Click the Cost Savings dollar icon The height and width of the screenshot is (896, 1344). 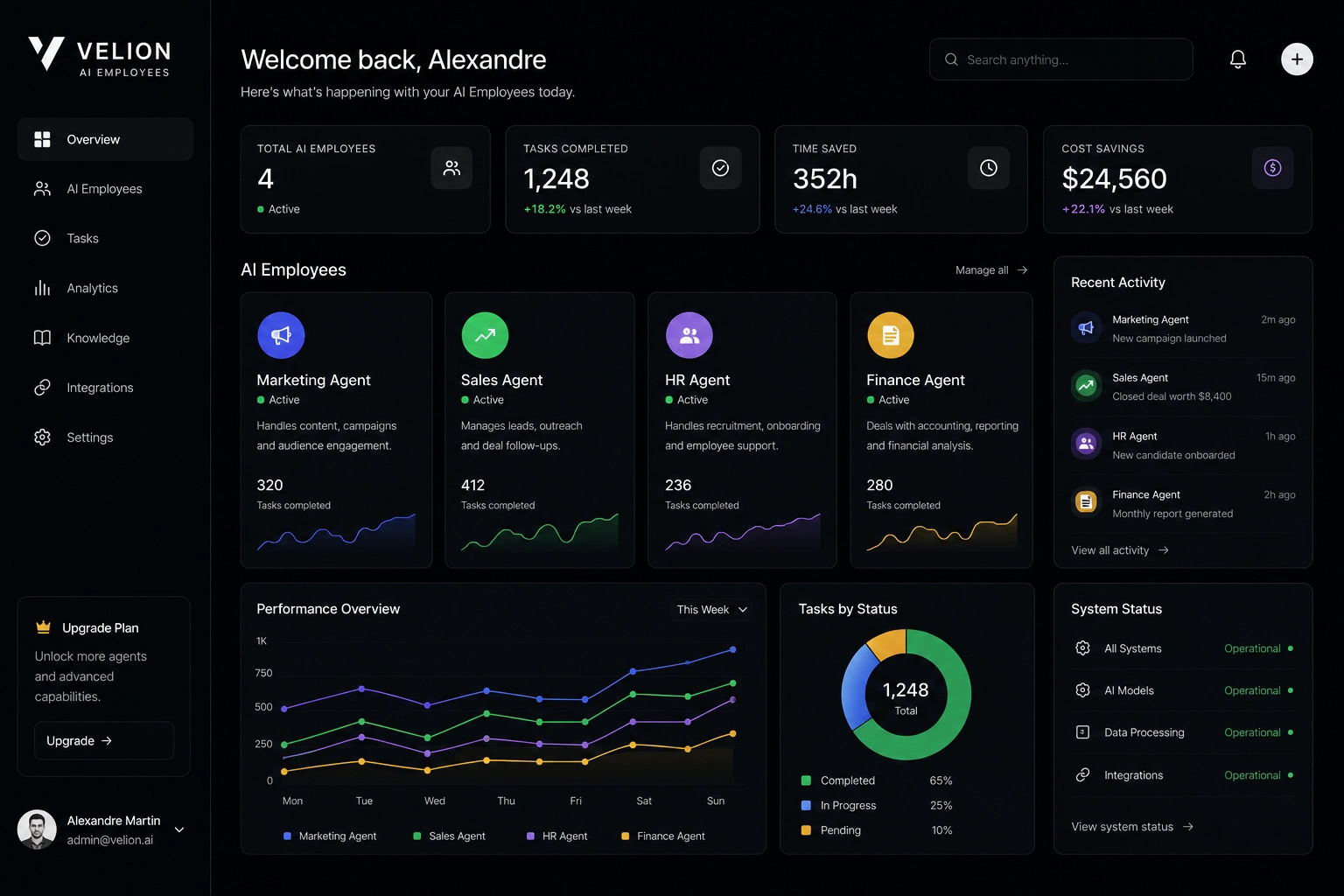pyautogui.click(x=1272, y=168)
